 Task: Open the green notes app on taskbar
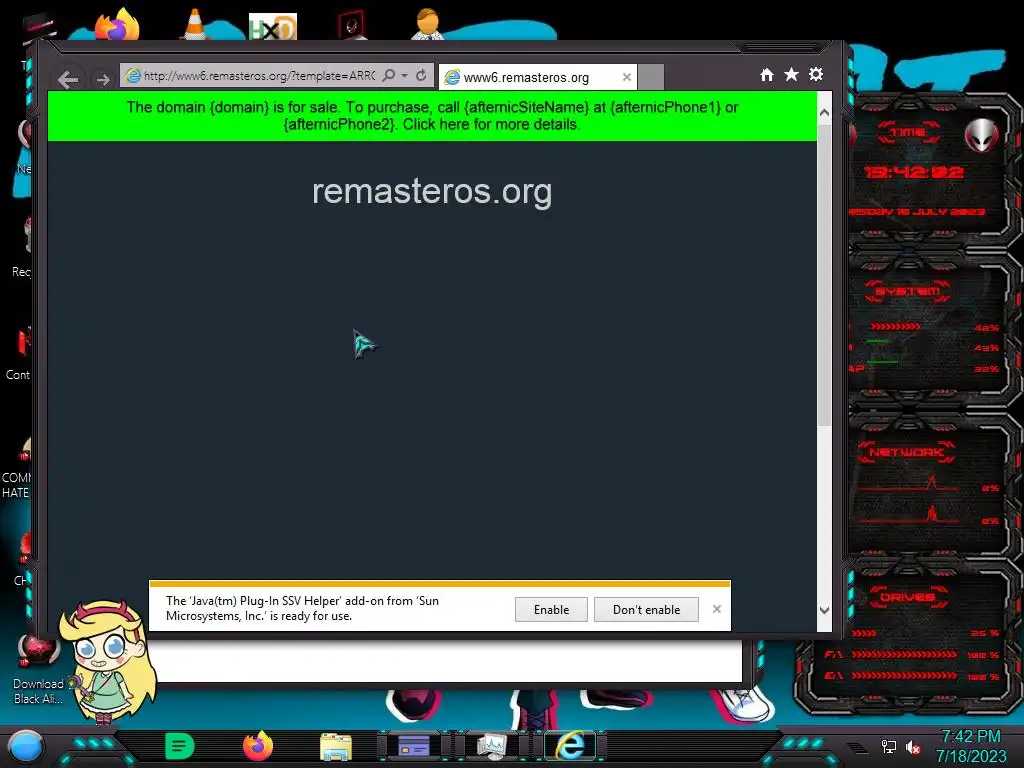pyautogui.click(x=180, y=746)
